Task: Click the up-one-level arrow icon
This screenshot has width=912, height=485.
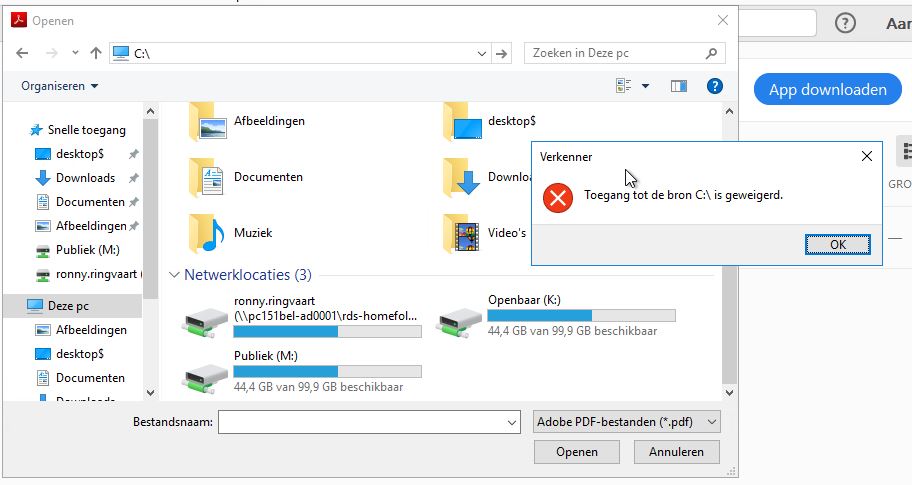Action: pyautogui.click(x=96, y=53)
